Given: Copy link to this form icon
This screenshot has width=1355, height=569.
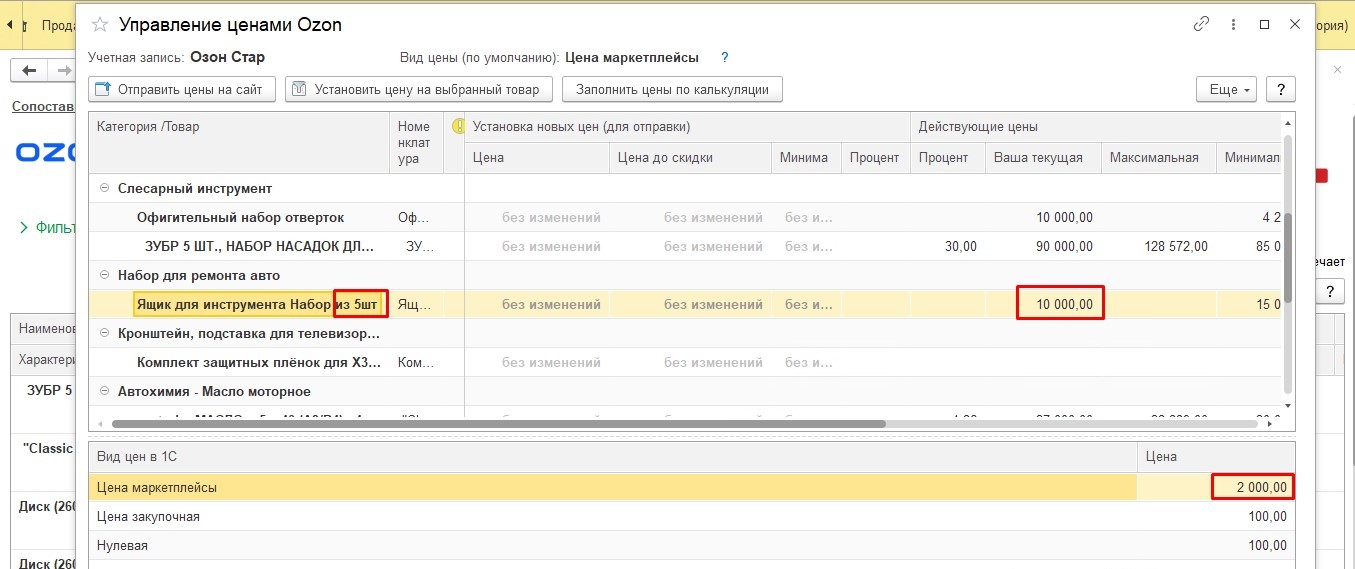Looking at the screenshot, I should pyautogui.click(x=1201, y=24).
